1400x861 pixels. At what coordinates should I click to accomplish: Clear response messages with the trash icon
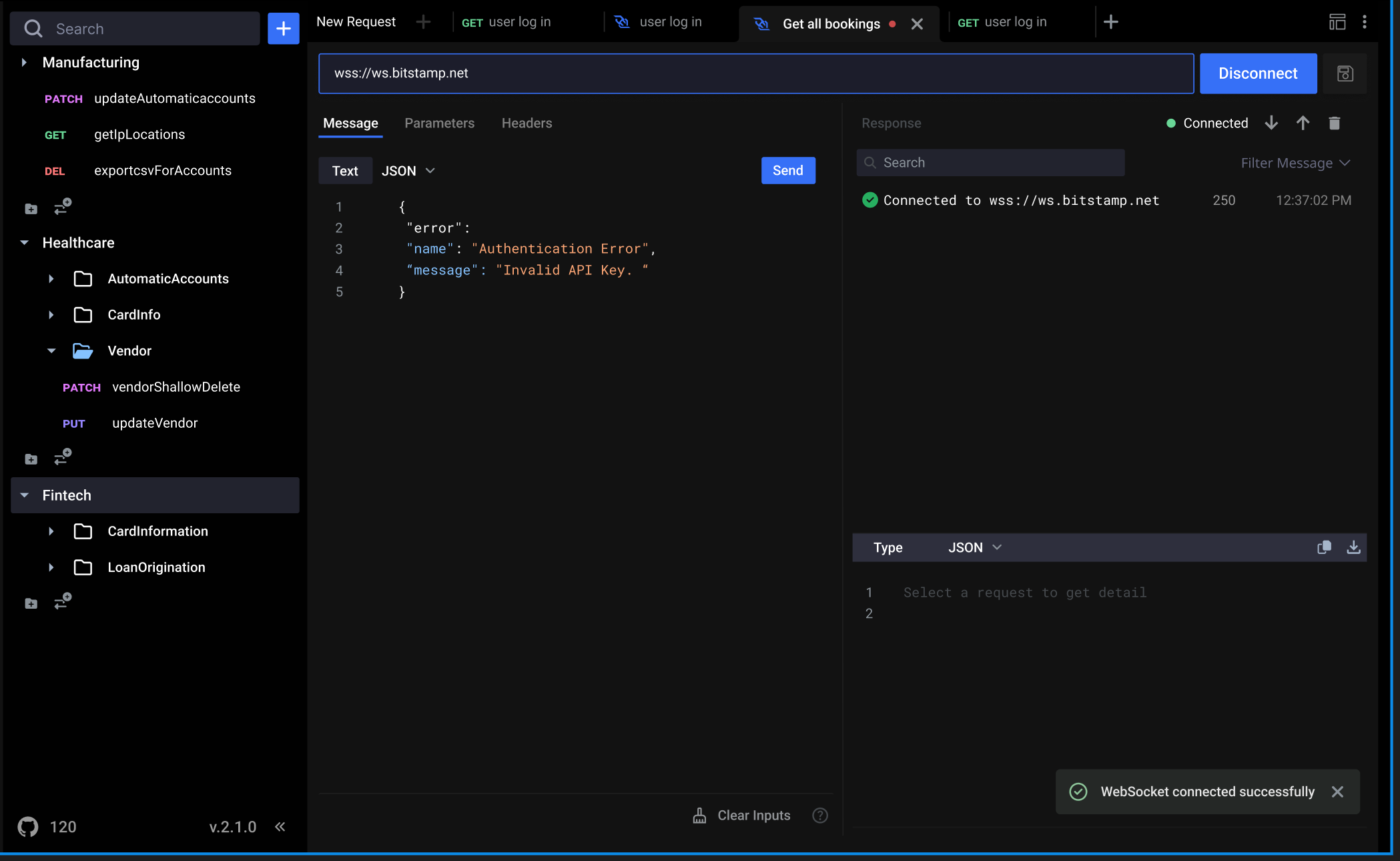coord(1334,123)
